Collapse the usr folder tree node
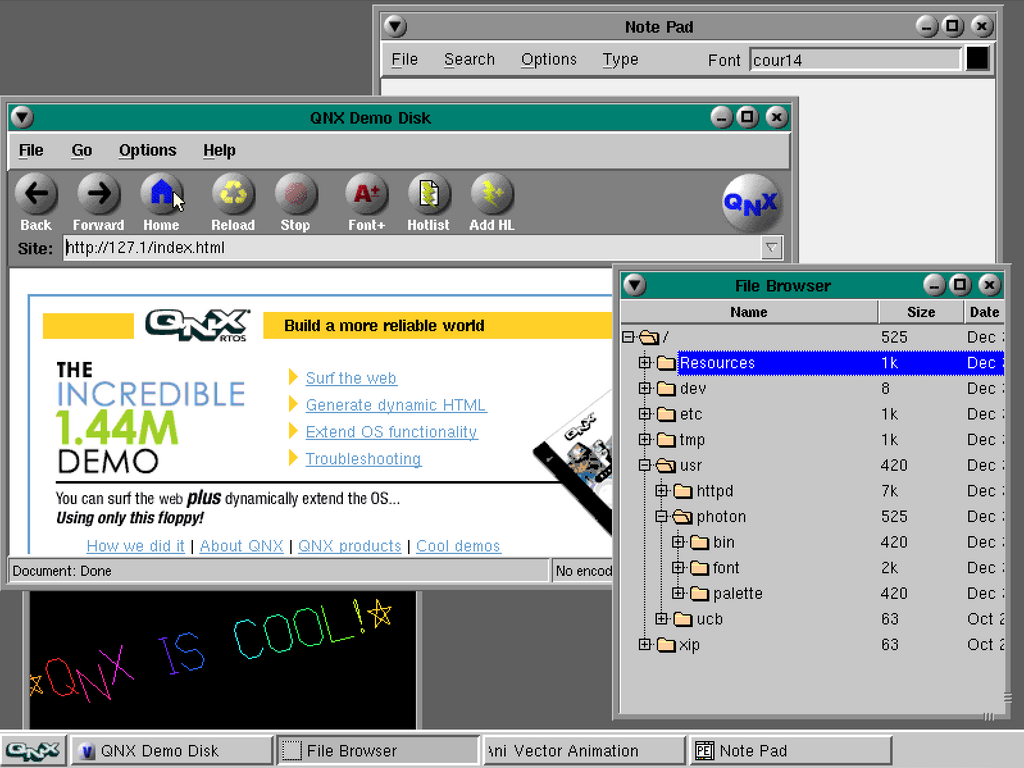This screenshot has width=1024, height=768. coord(645,465)
